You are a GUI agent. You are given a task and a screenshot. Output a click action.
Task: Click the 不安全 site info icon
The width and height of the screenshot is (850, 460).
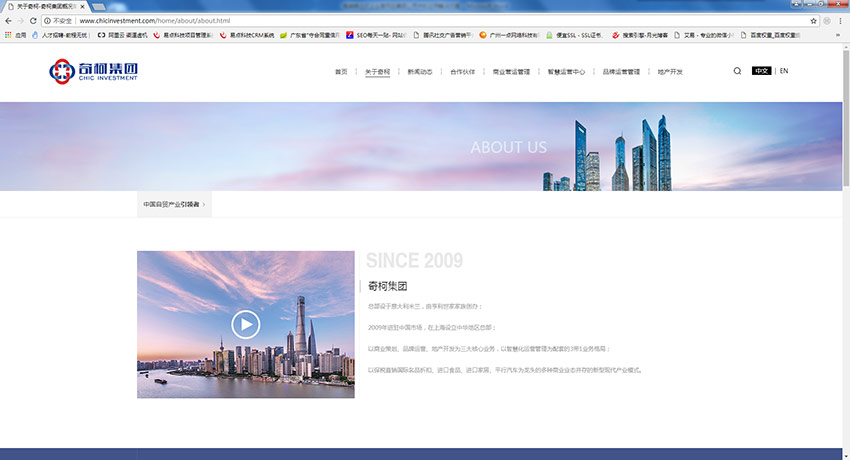(48, 21)
